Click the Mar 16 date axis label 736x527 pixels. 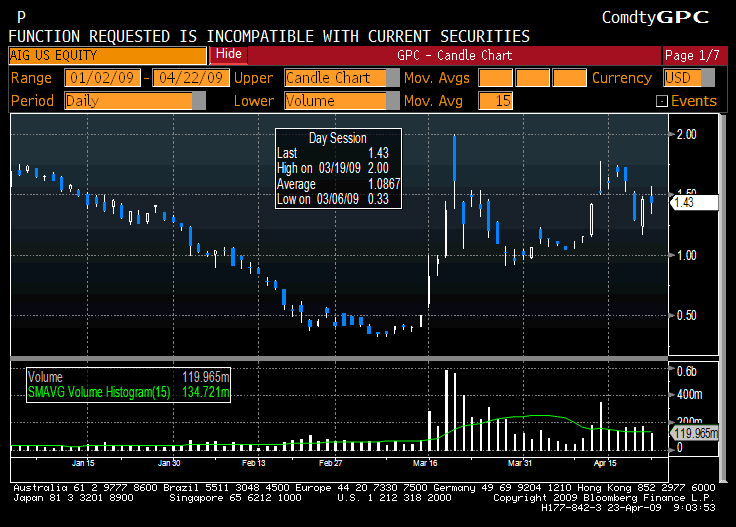425,463
